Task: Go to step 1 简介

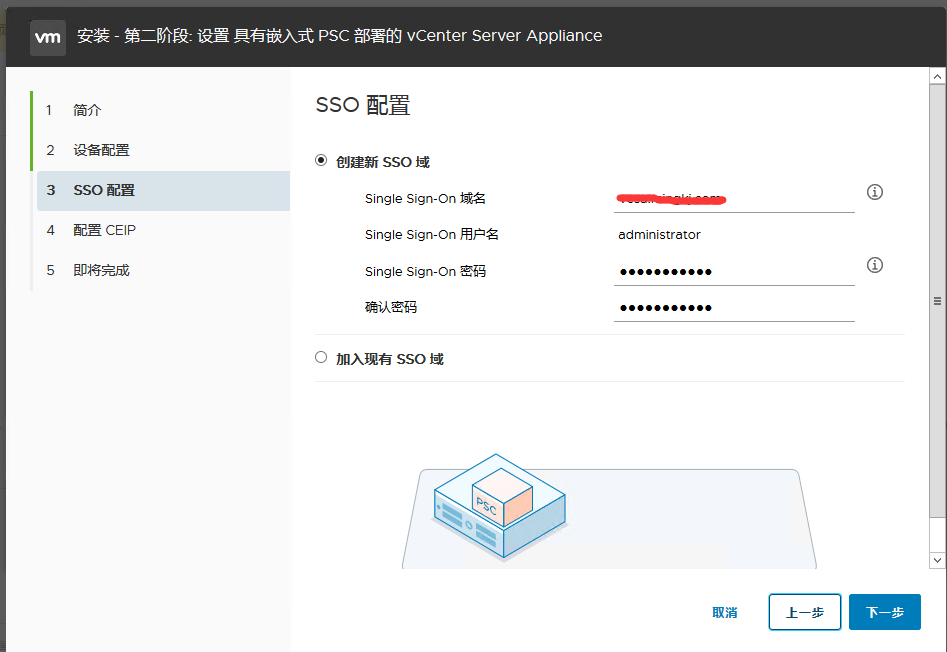Action: [x=163, y=110]
